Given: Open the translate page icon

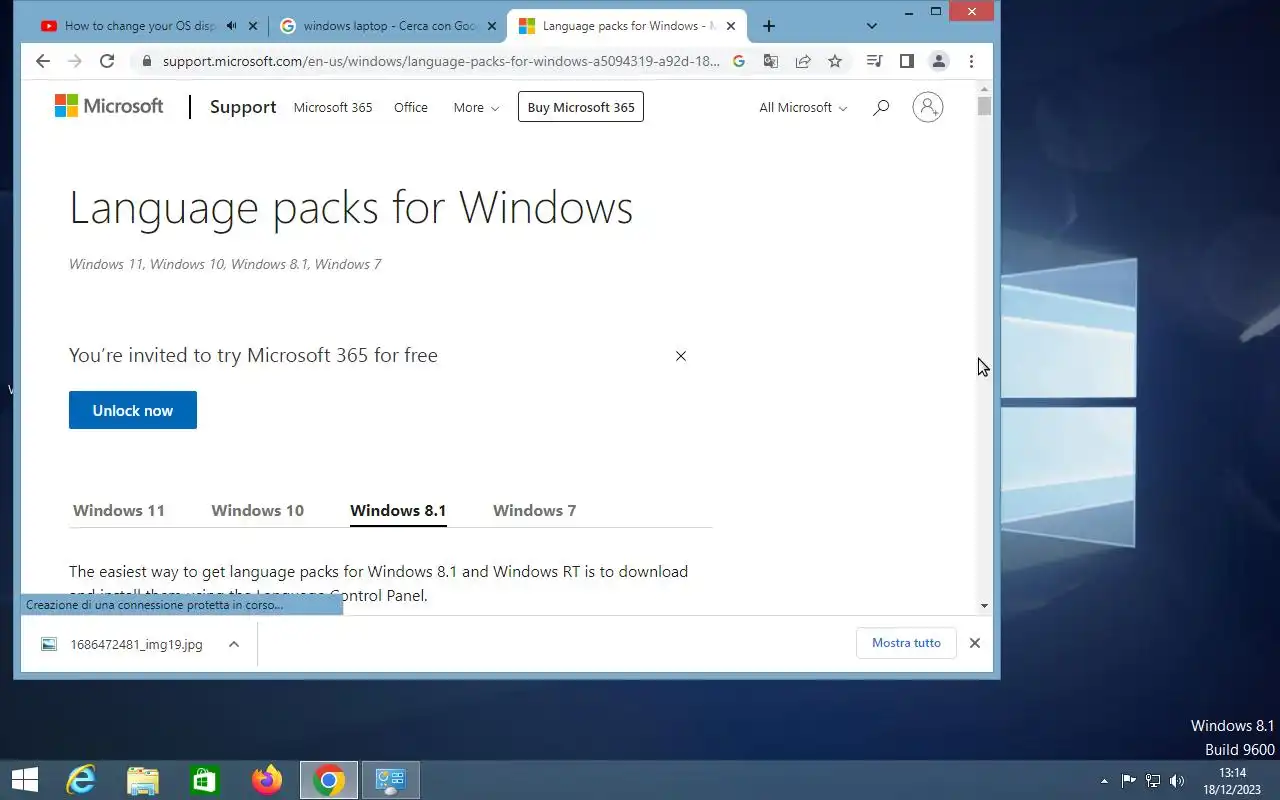Looking at the screenshot, I should click(x=771, y=61).
